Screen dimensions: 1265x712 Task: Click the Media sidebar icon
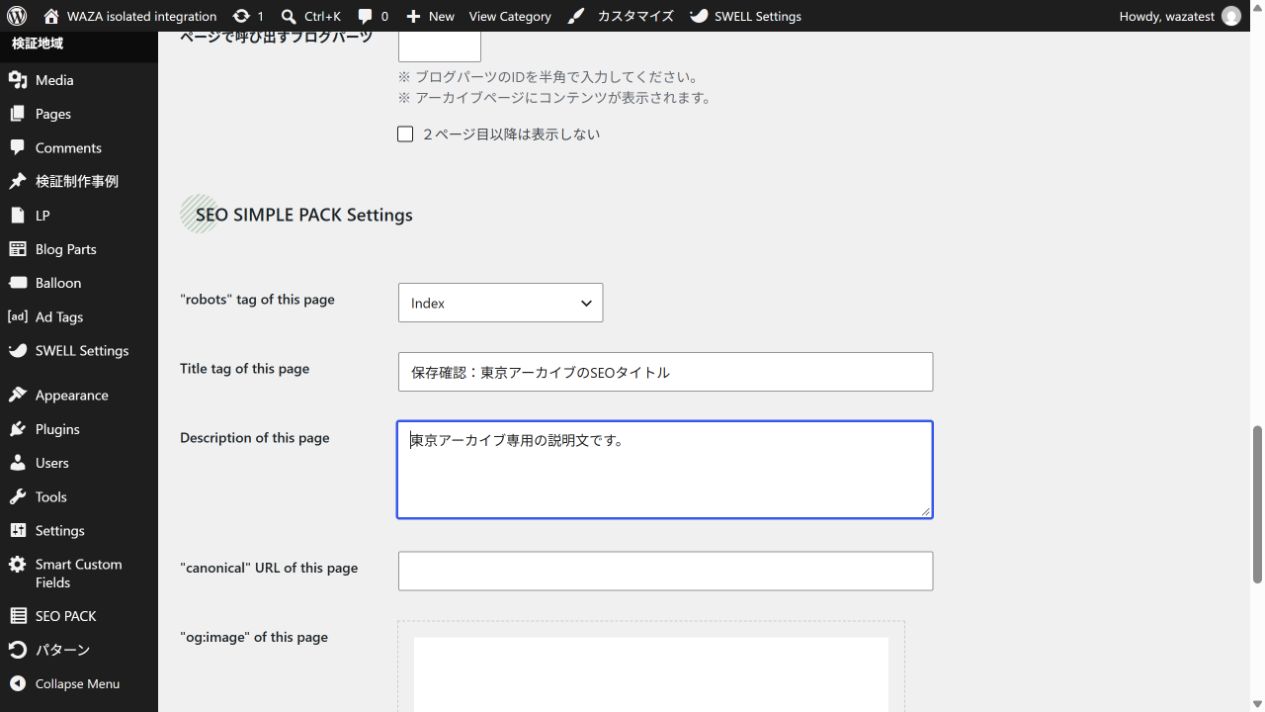(17, 80)
